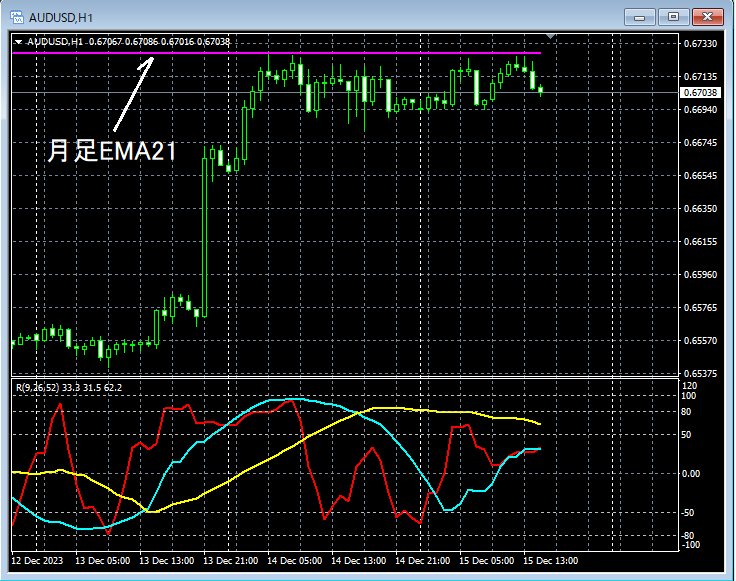The image size is (736, 581).
Task: Click the R(9,26,52) indicator label
Action: pos(69,388)
